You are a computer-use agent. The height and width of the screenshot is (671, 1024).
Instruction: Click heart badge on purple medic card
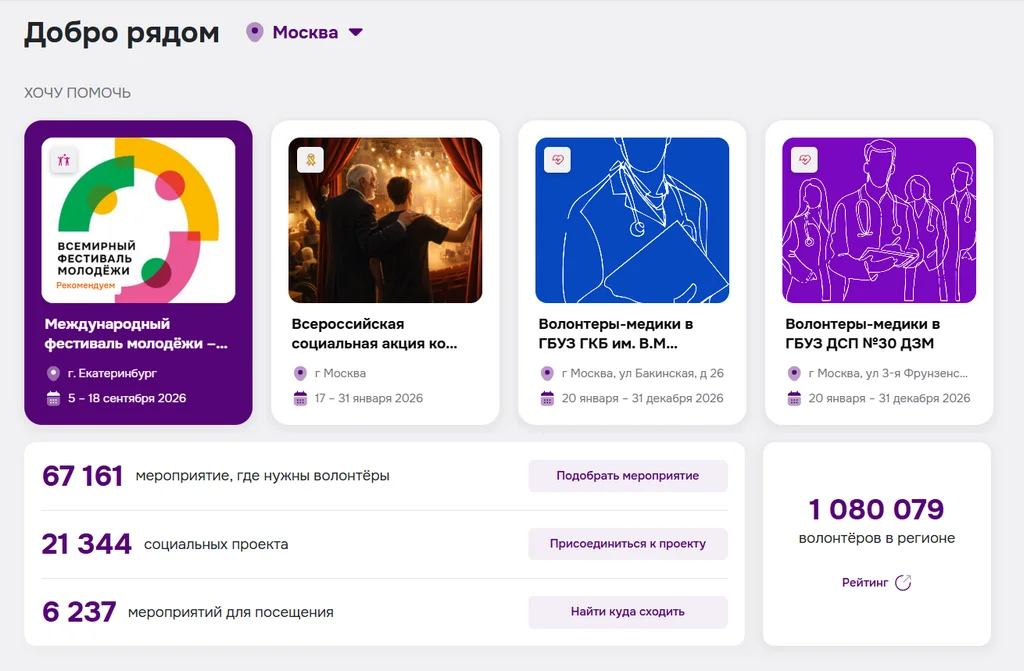tap(805, 160)
